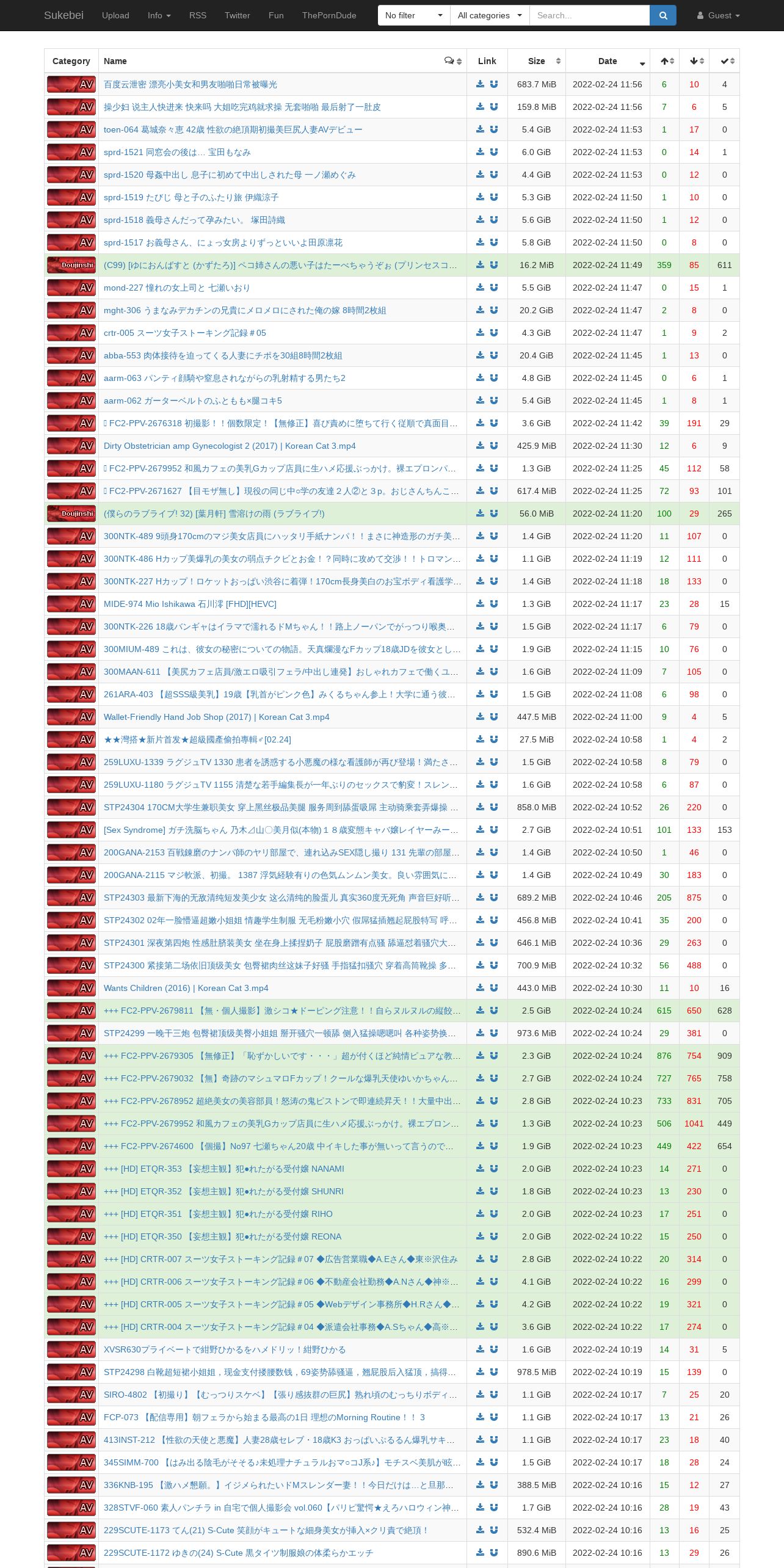Image resolution: width=784 pixels, height=1568 pixels.
Task: Click inside the Search input field
Action: click(589, 15)
